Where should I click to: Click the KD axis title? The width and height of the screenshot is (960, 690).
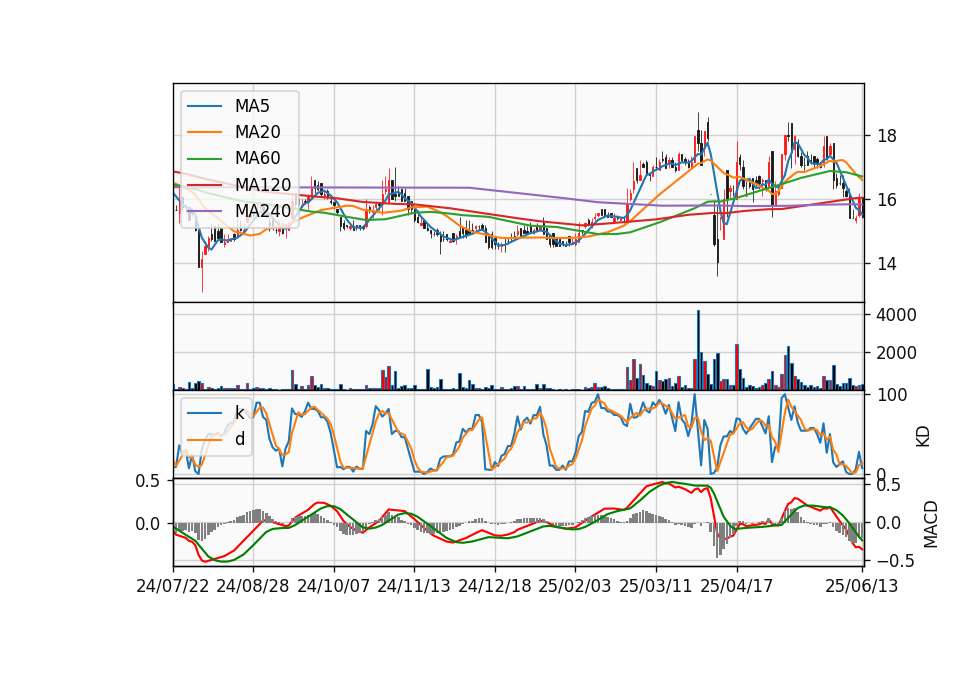tap(923, 437)
